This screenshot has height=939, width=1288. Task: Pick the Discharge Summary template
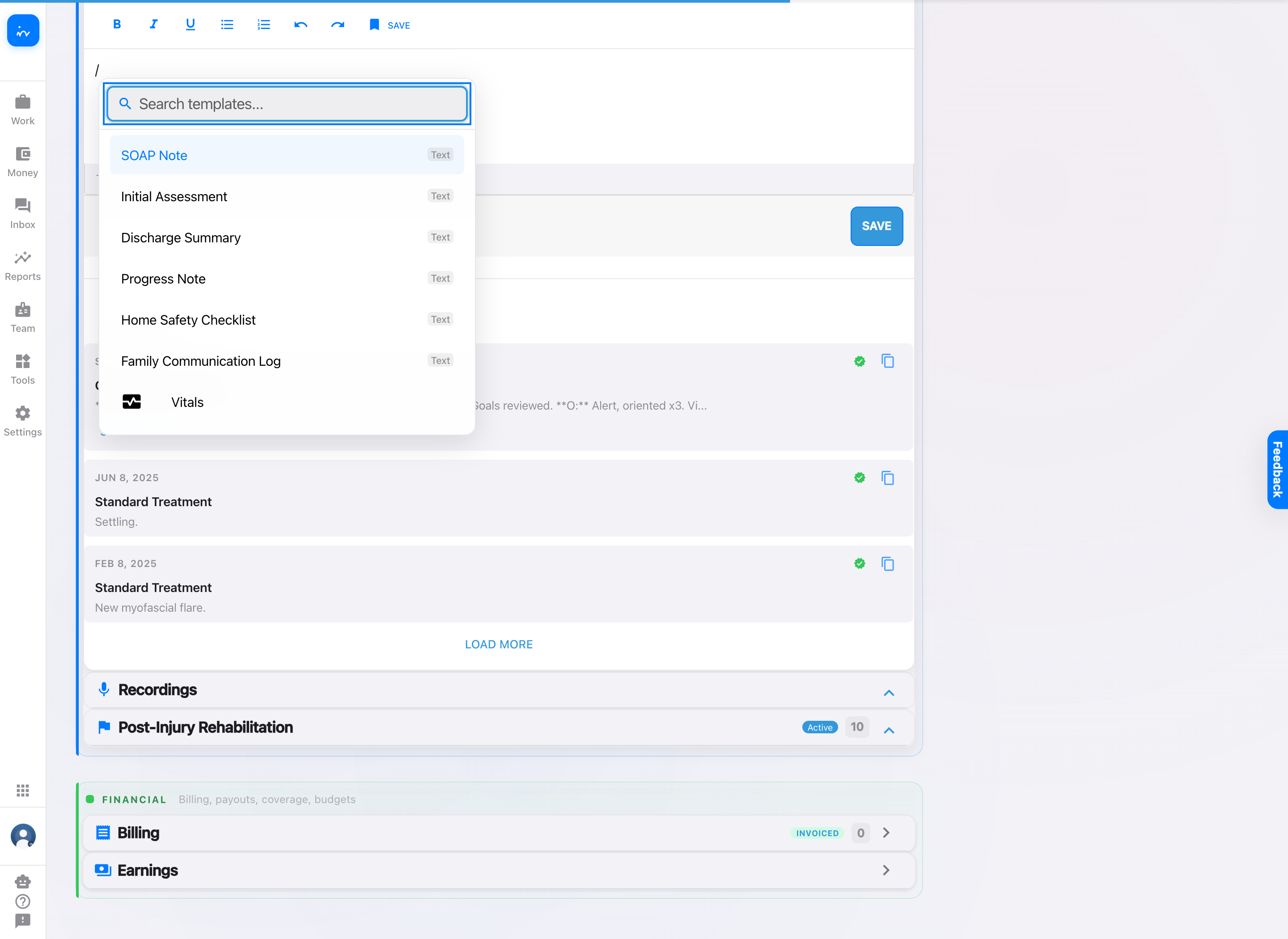(287, 237)
